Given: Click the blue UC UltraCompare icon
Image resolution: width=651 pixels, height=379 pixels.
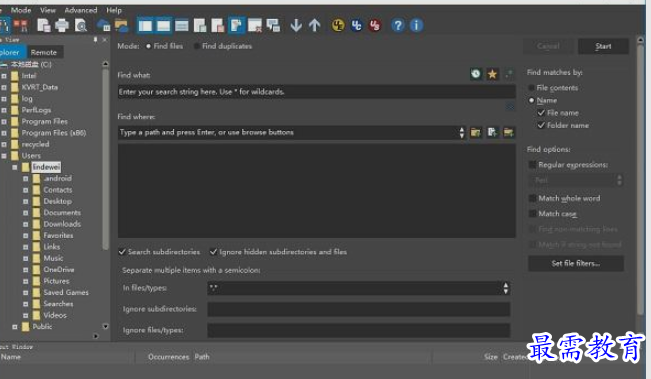Looking at the screenshot, I should pyautogui.click(x=356, y=26).
